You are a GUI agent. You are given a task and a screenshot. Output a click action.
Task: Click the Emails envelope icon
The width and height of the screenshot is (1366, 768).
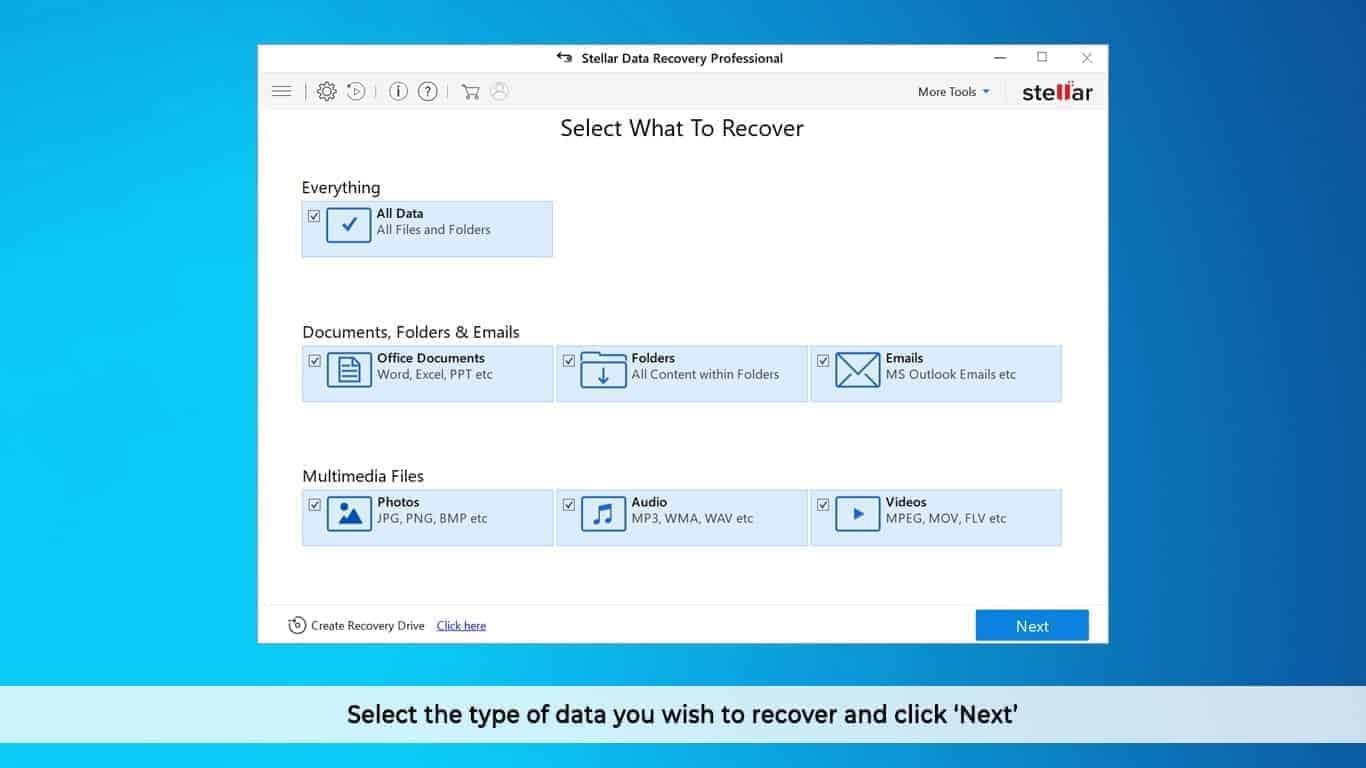[856, 369]
